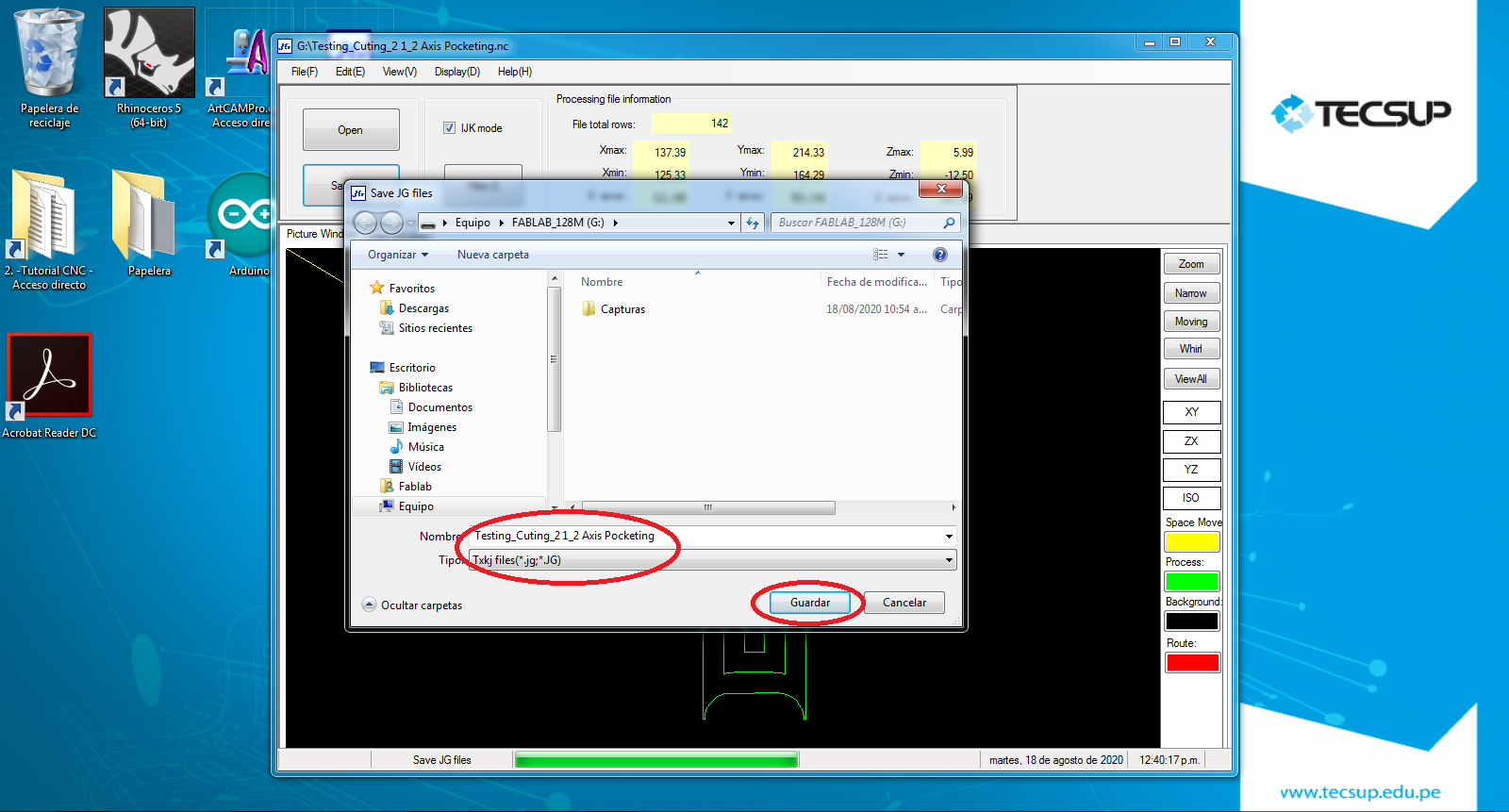1509x812 pixels.
Task: Click the Zoom button
Action: 1191,264
